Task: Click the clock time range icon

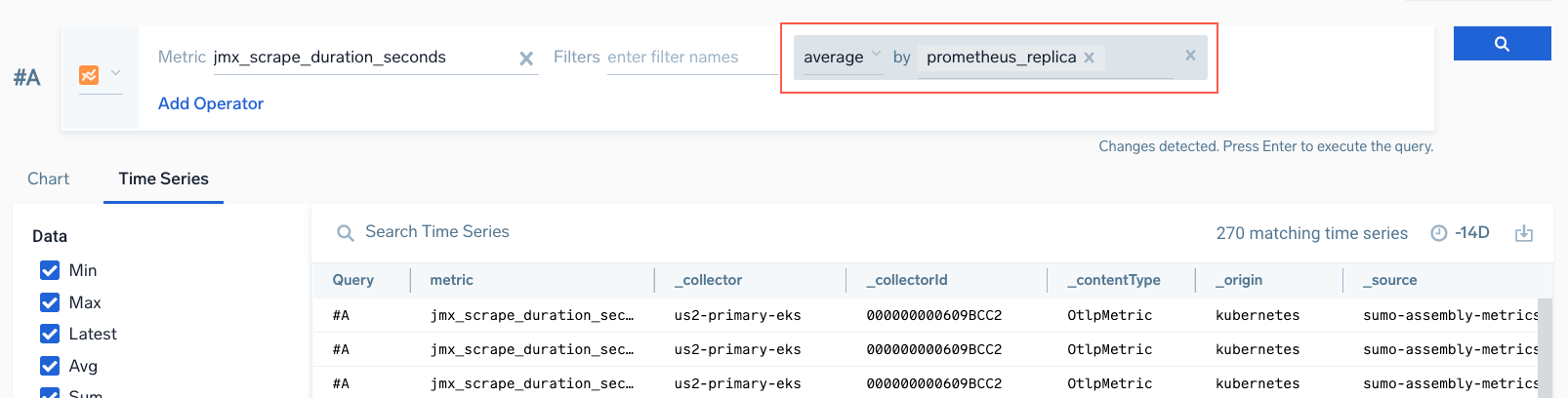Action: coord(1438,233)
